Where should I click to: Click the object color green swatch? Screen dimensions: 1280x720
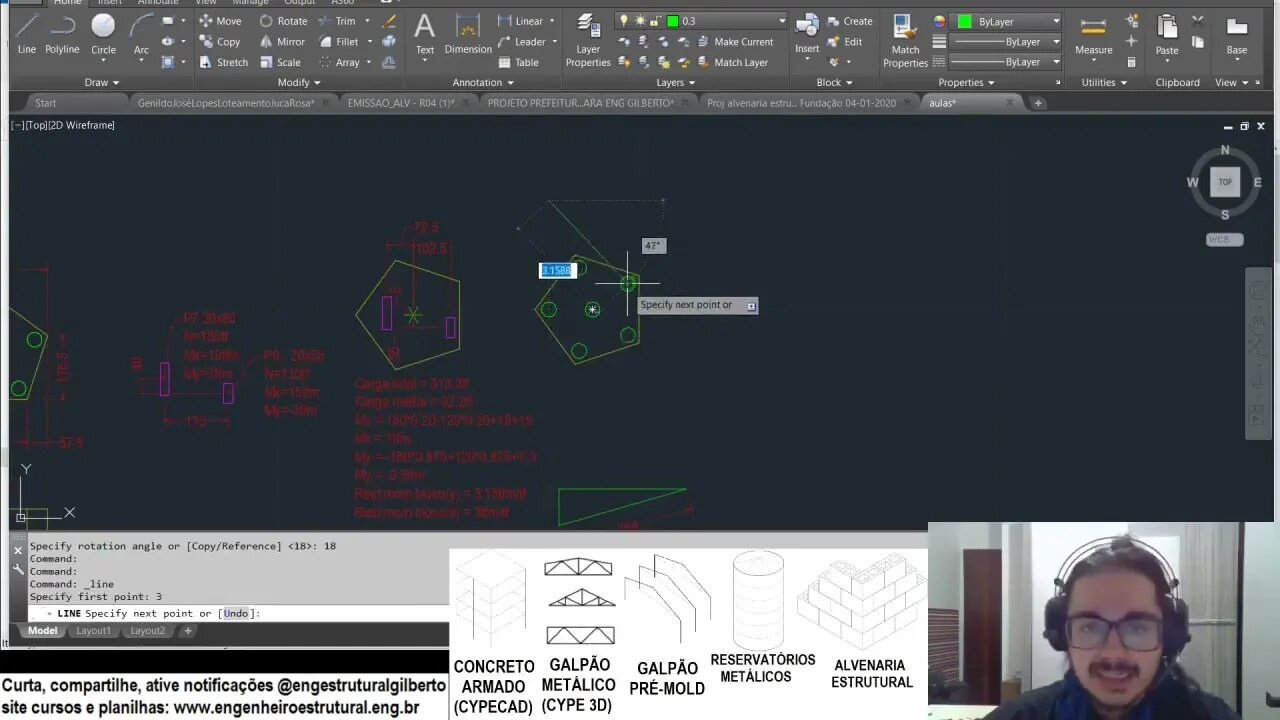(x=964, y=21)
